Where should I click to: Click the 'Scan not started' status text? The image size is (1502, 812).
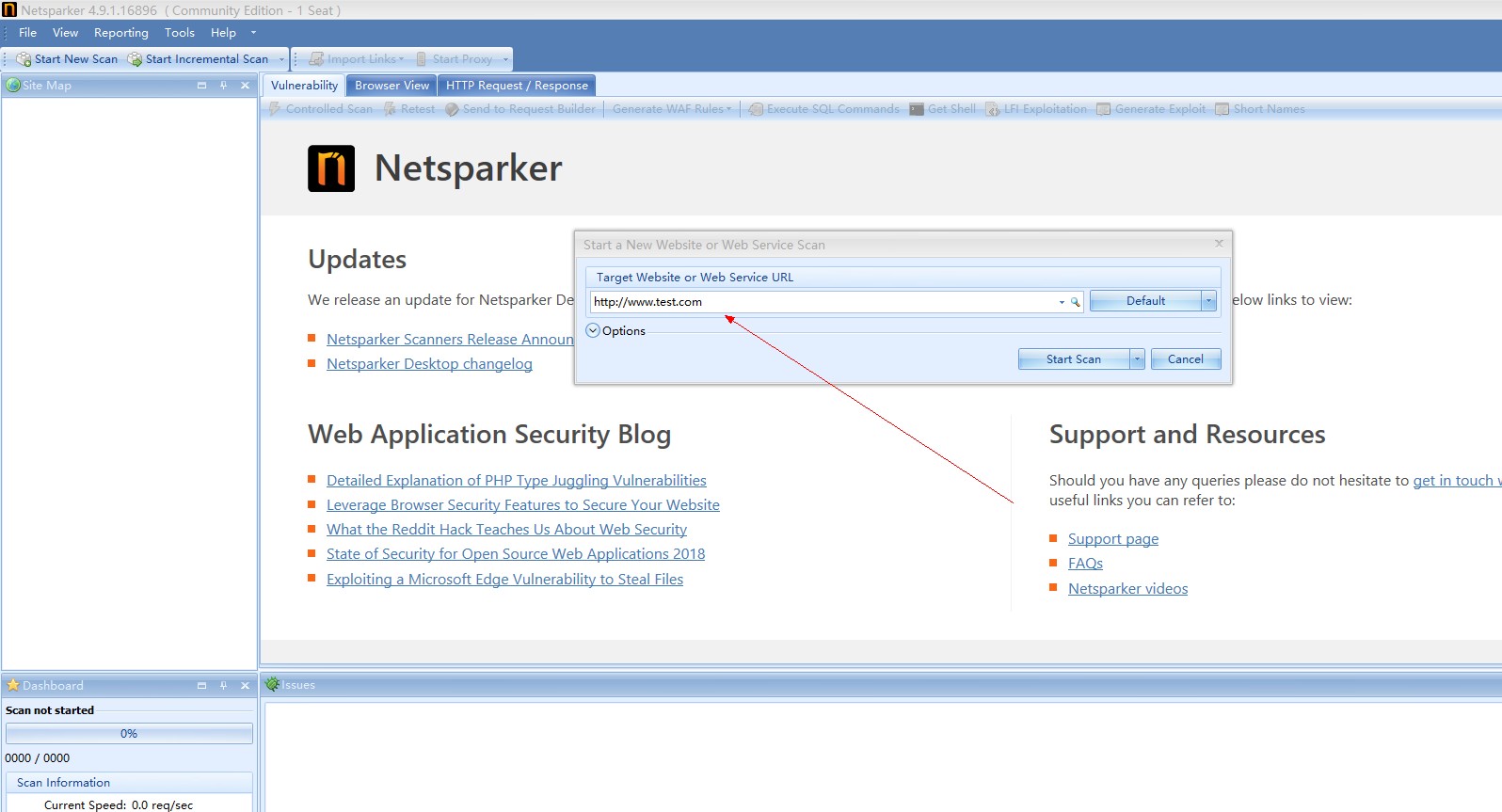(50, 710)
